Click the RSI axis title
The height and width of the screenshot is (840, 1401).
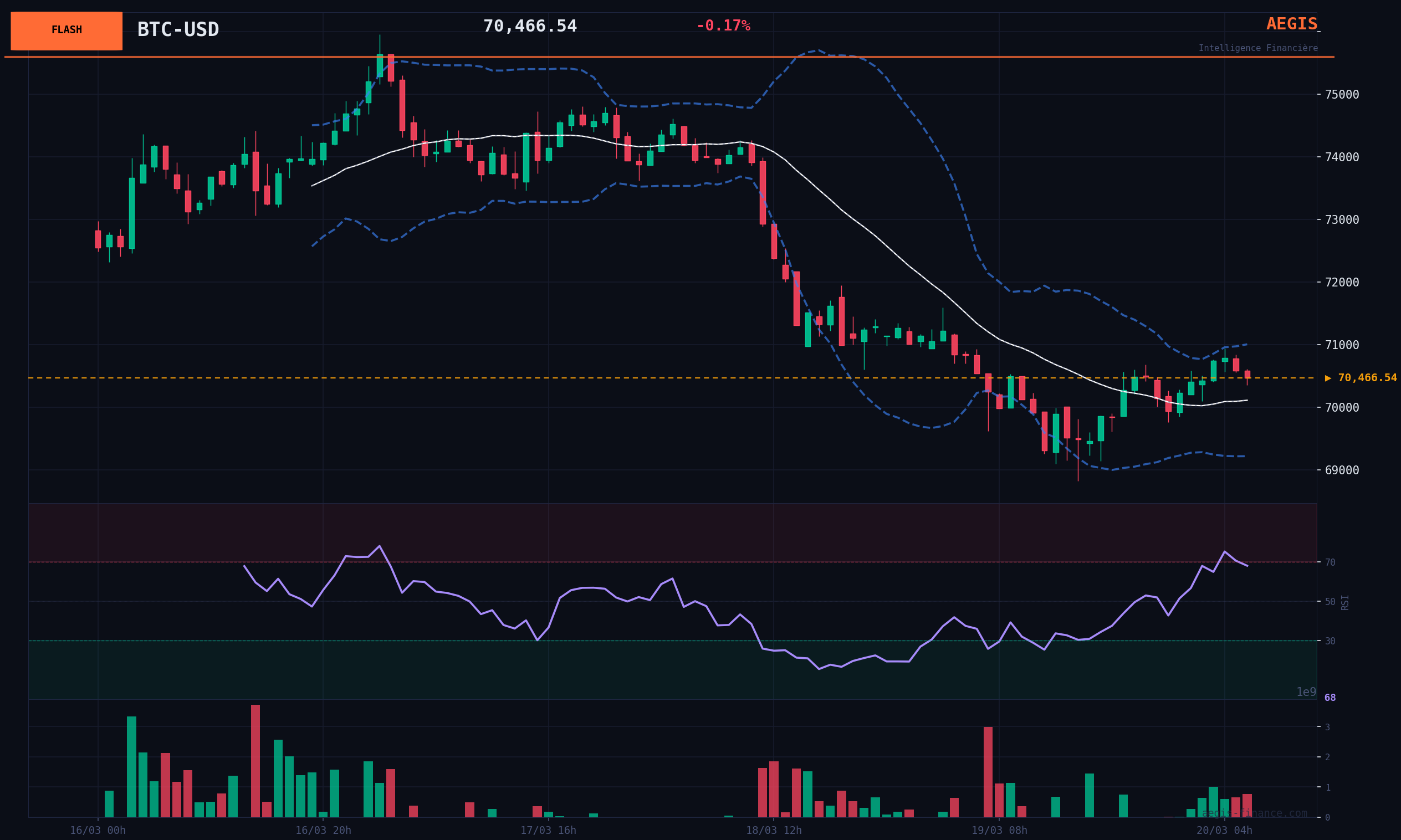1345,602
